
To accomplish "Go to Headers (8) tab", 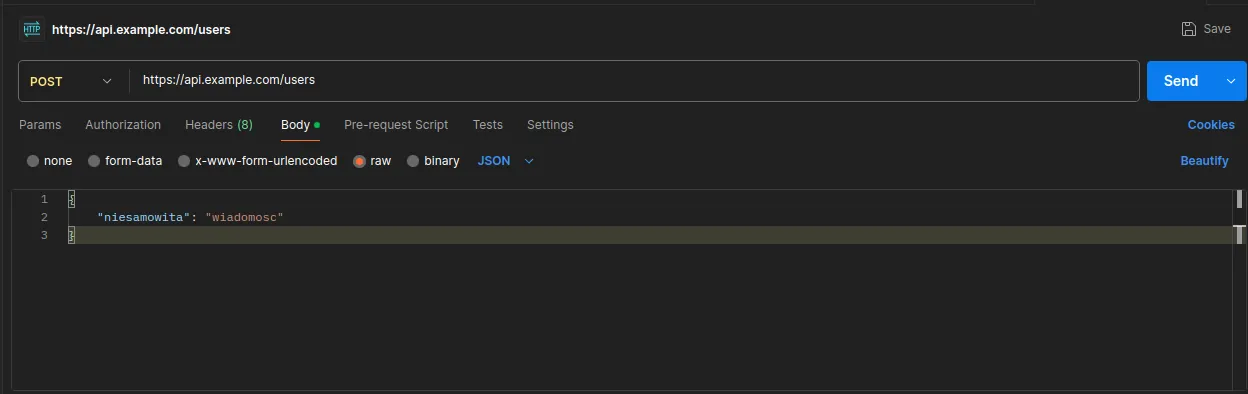I will 219,125.
